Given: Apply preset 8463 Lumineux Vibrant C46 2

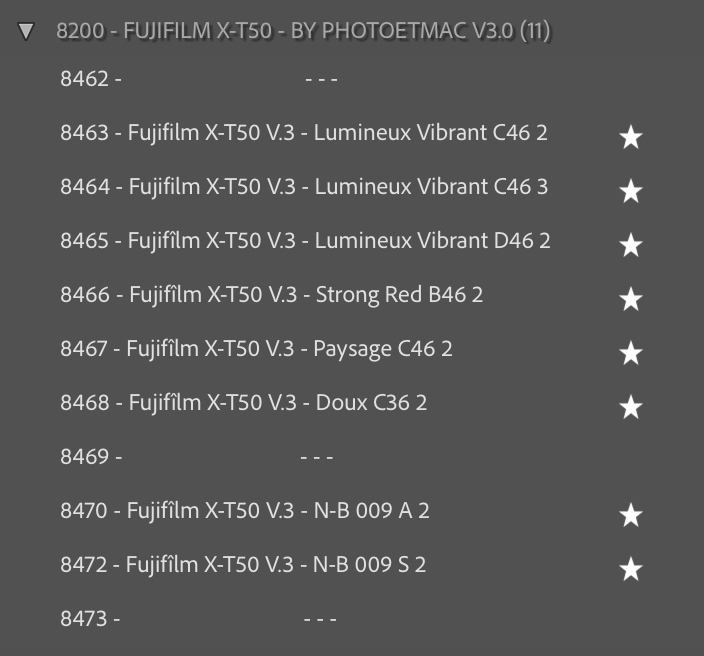Looking at the screenshot, I should [303, 133].
